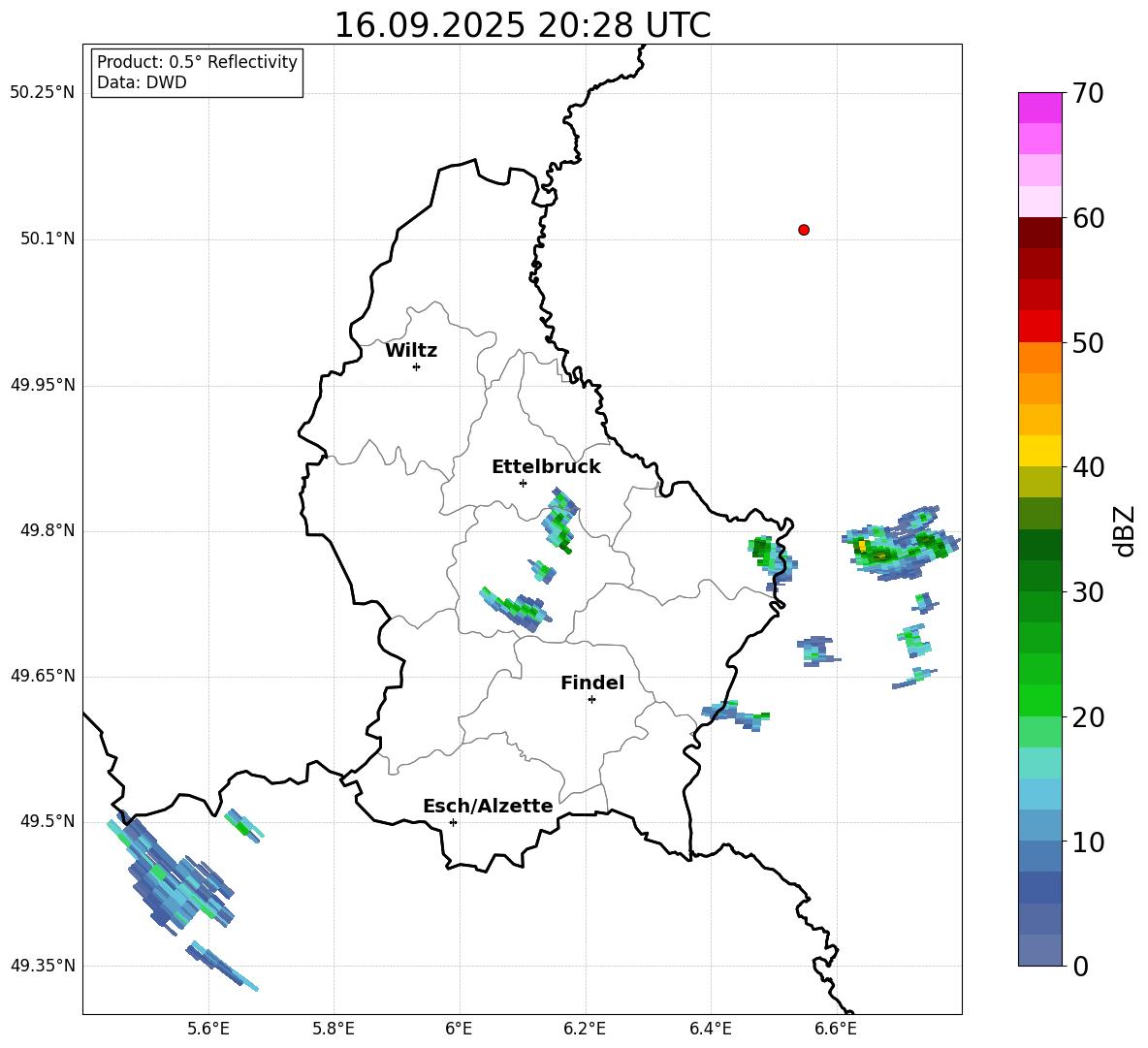This screenshot has height=1048, width=1148.
Task: Click the Ettelbruck station cross marker
Action: tap(523, 483)
